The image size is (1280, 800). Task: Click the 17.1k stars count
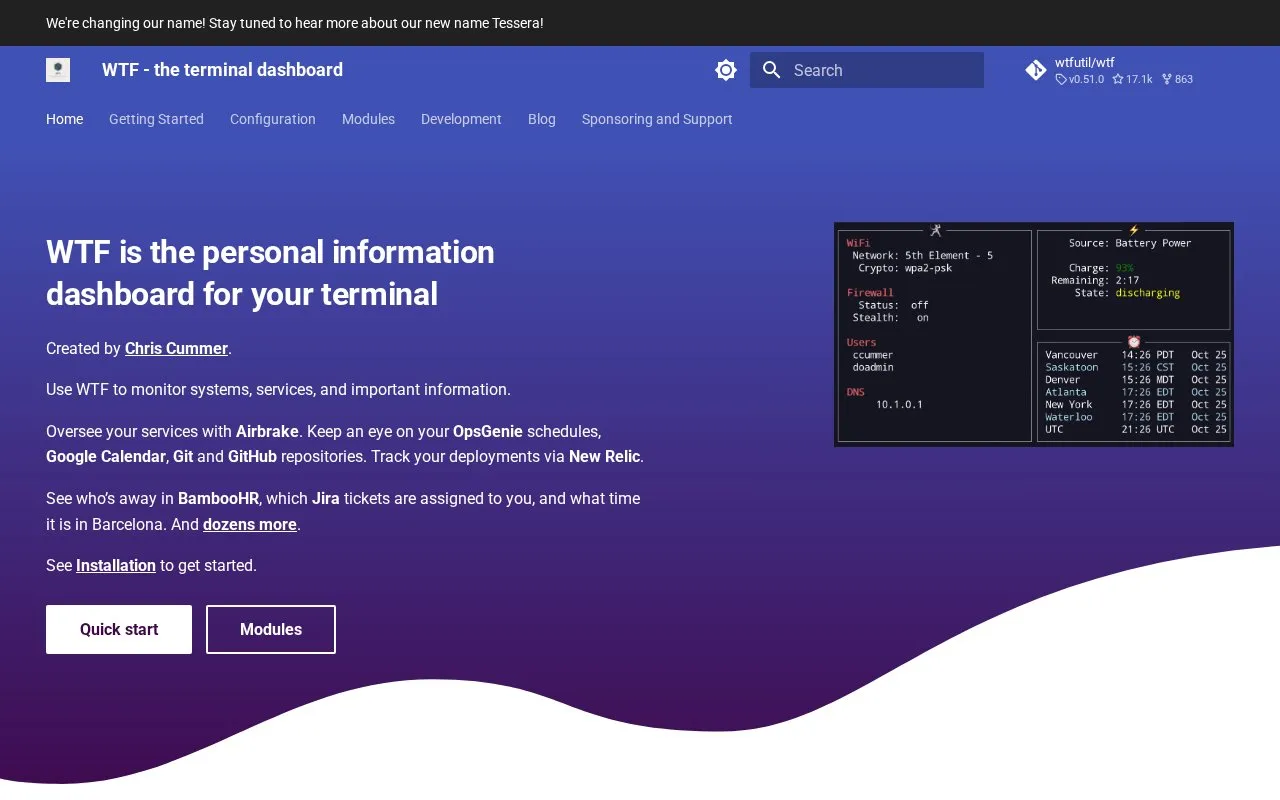point(1133,79)
